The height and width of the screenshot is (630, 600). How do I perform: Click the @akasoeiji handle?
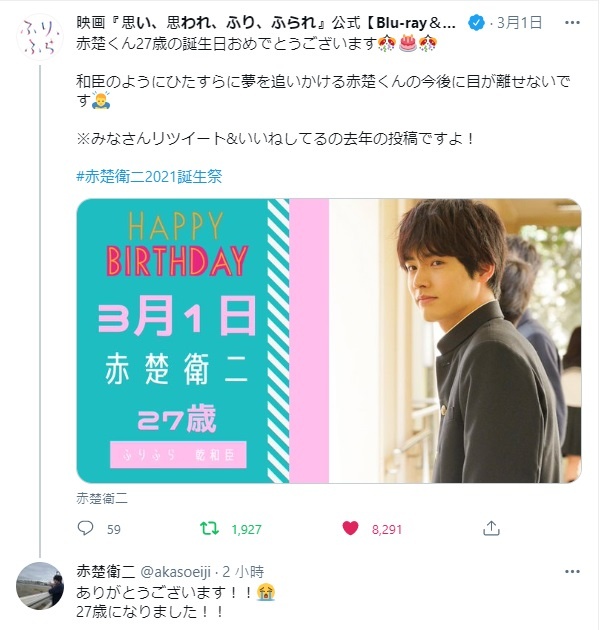click(x=175, y=571)
